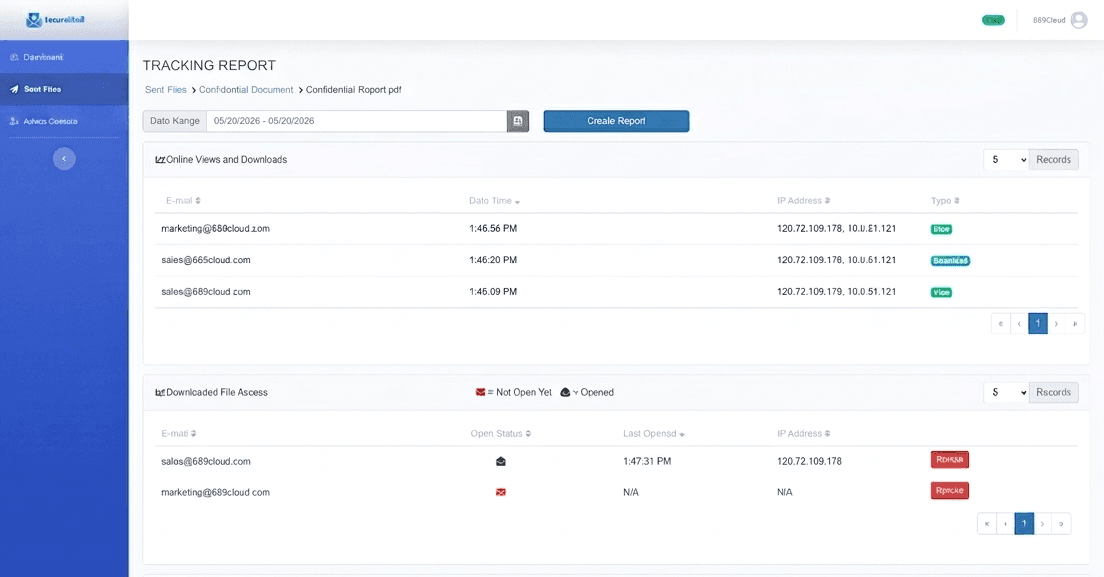Viewport: 1104px width, 577px height.
Task: Click Records button in Downloaded File Access panel
Action: point(1053,393)
